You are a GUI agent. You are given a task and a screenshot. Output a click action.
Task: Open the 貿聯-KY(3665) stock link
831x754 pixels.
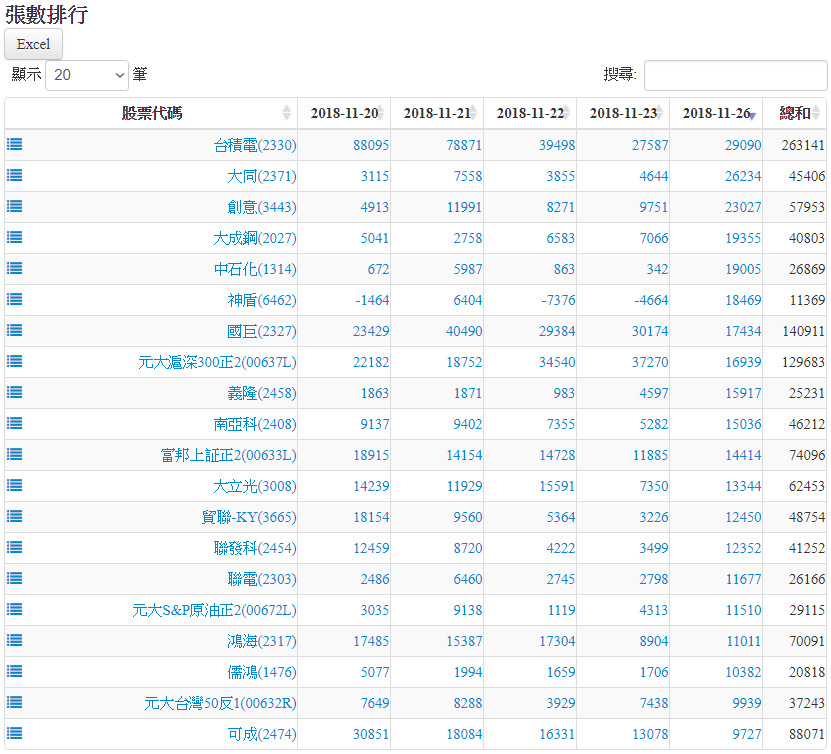point(249,517)
